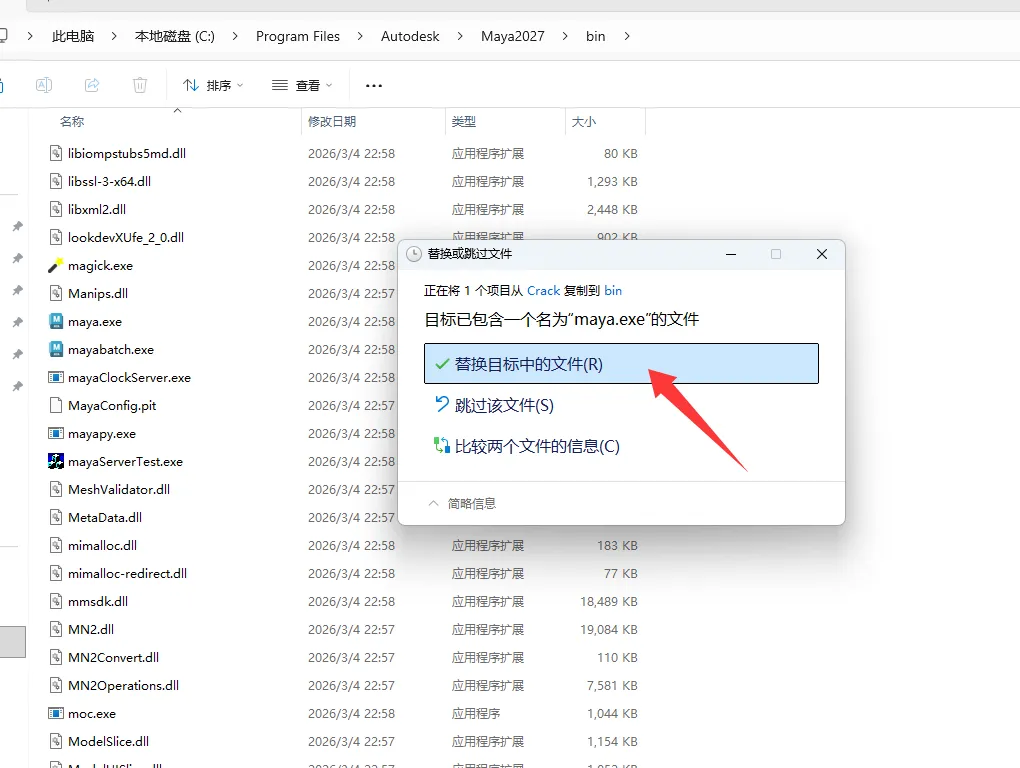Click the MN2.dll file icon
Viewport: 1020px width, 768px height.
point(56,629)
